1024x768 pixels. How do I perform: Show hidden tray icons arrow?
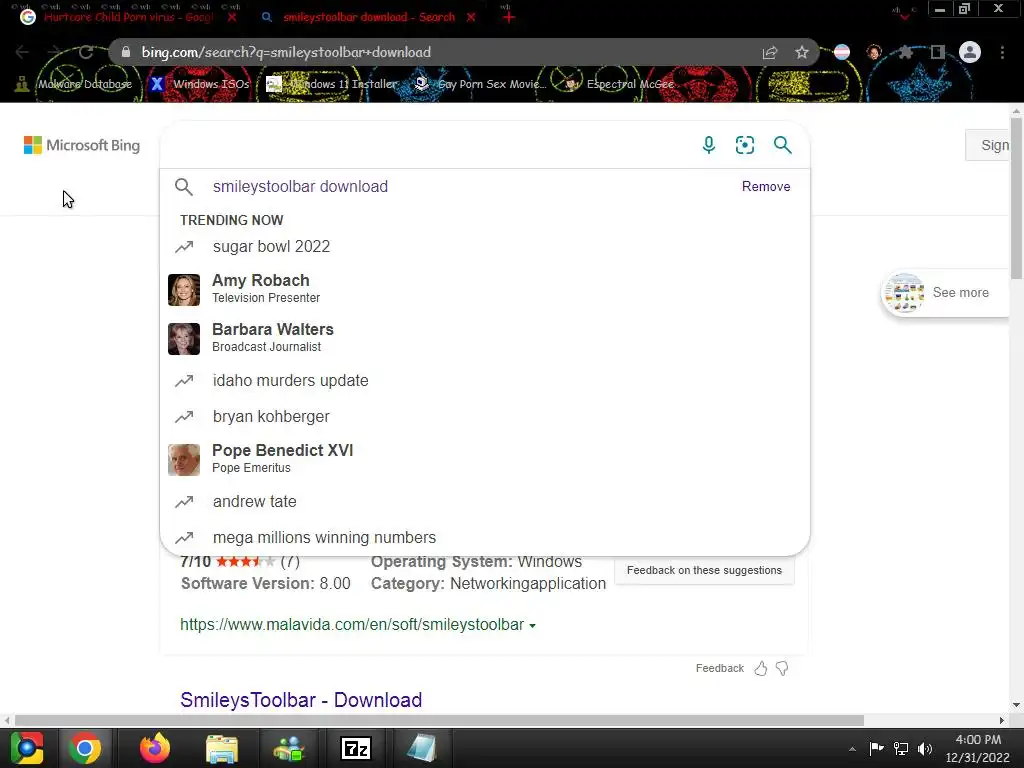pos(852,750)
